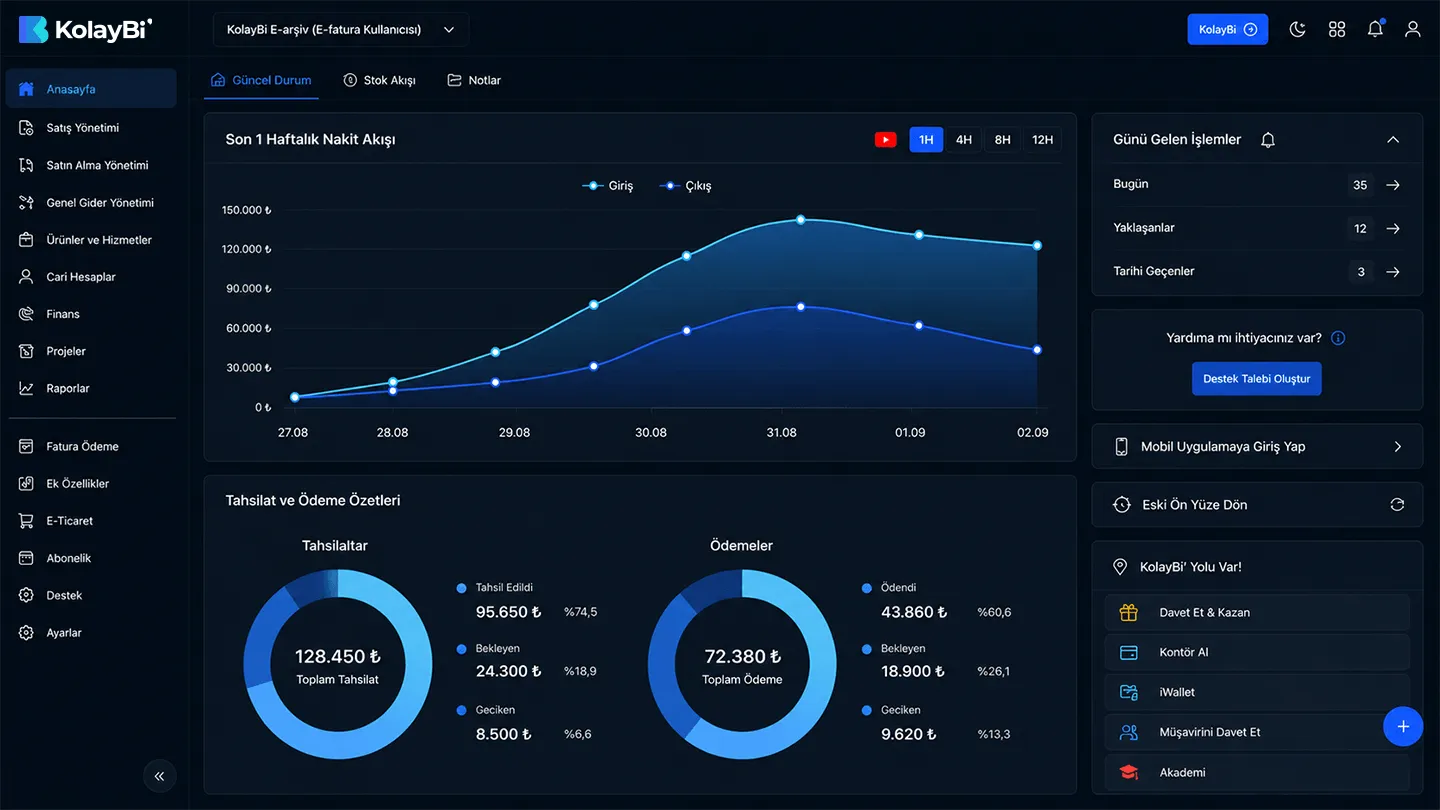This screenshot has height=810, width=1440.
Task: Click the blue plus floating button
Action: (1403, 726)
